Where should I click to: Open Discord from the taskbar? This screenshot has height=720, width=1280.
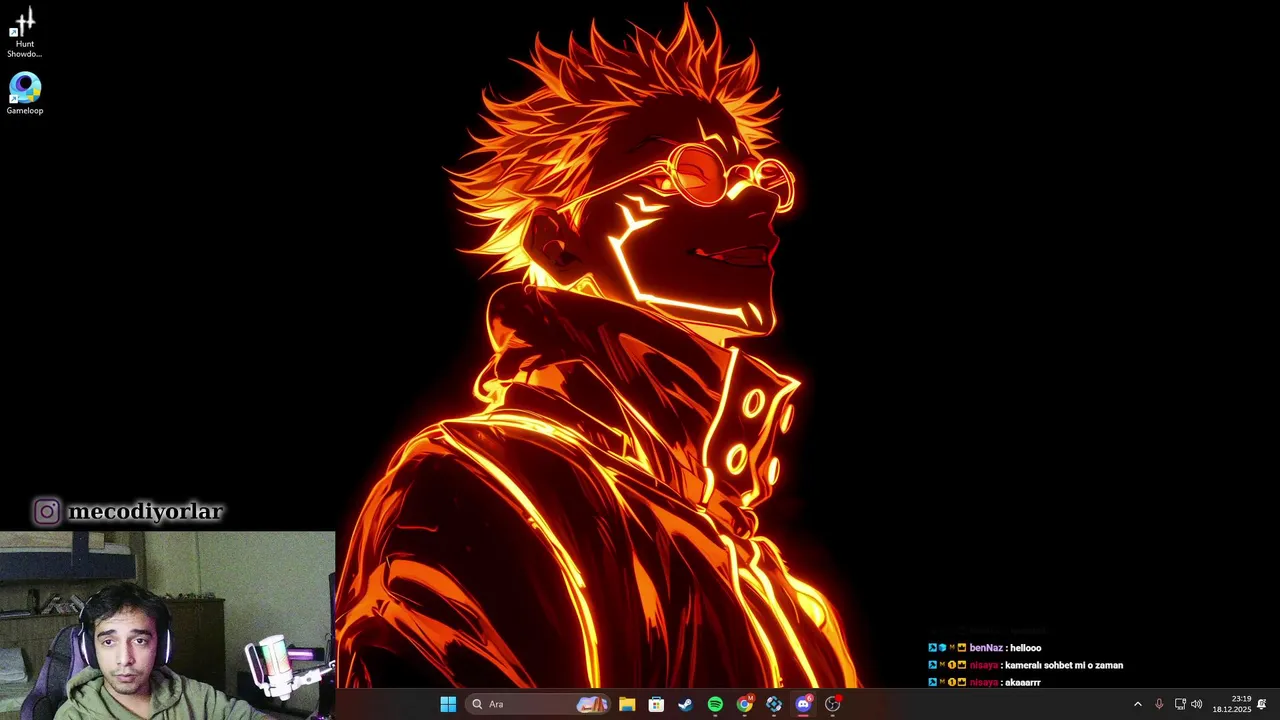[803, 704]
